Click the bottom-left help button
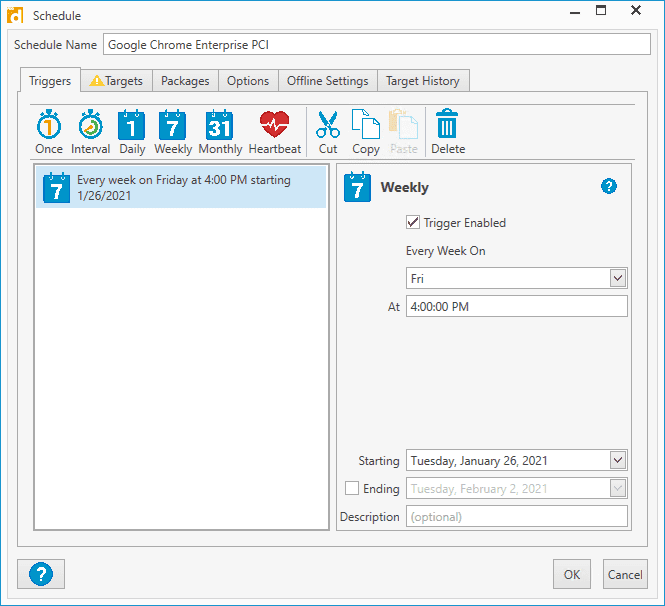This screenshot has width=665, height=606. [41, 574]
